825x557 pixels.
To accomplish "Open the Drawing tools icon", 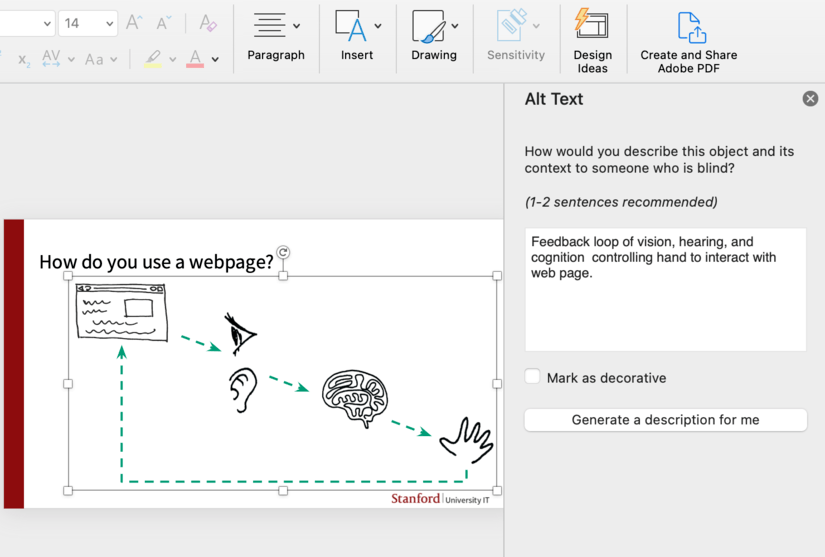I will [429, 26].
